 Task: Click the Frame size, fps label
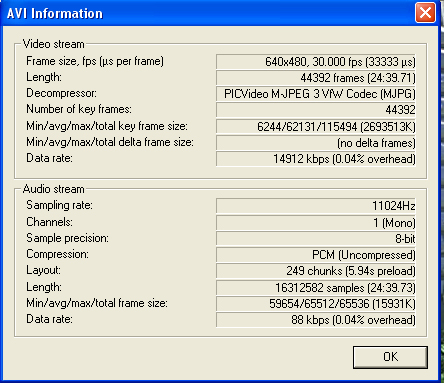tap(95, 61)
